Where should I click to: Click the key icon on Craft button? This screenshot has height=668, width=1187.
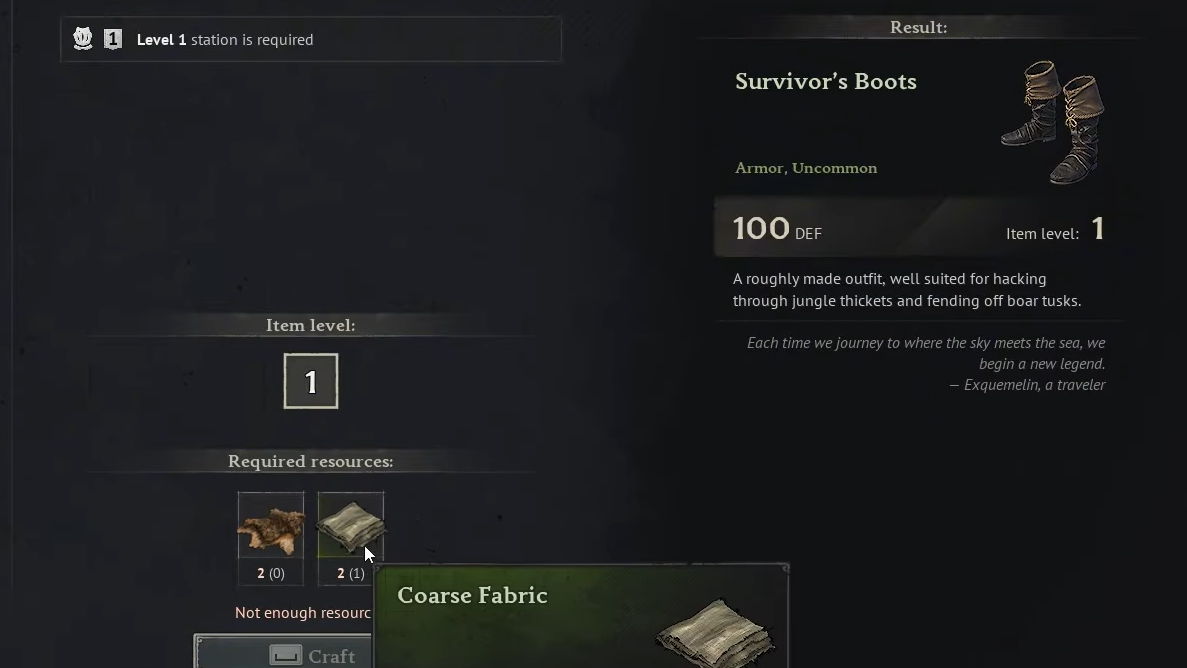285,655
